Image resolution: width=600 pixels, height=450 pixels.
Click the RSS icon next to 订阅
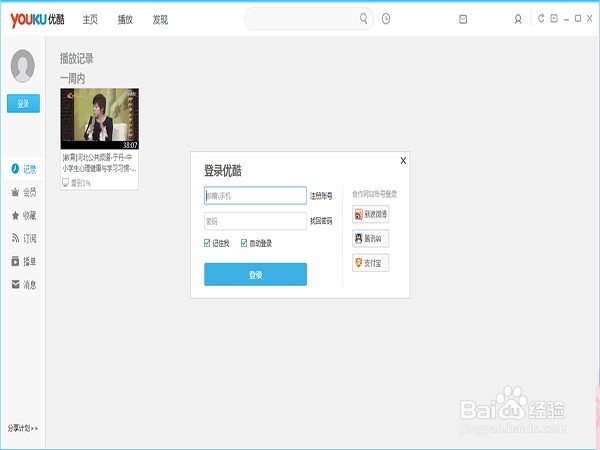tap(15, 239)
